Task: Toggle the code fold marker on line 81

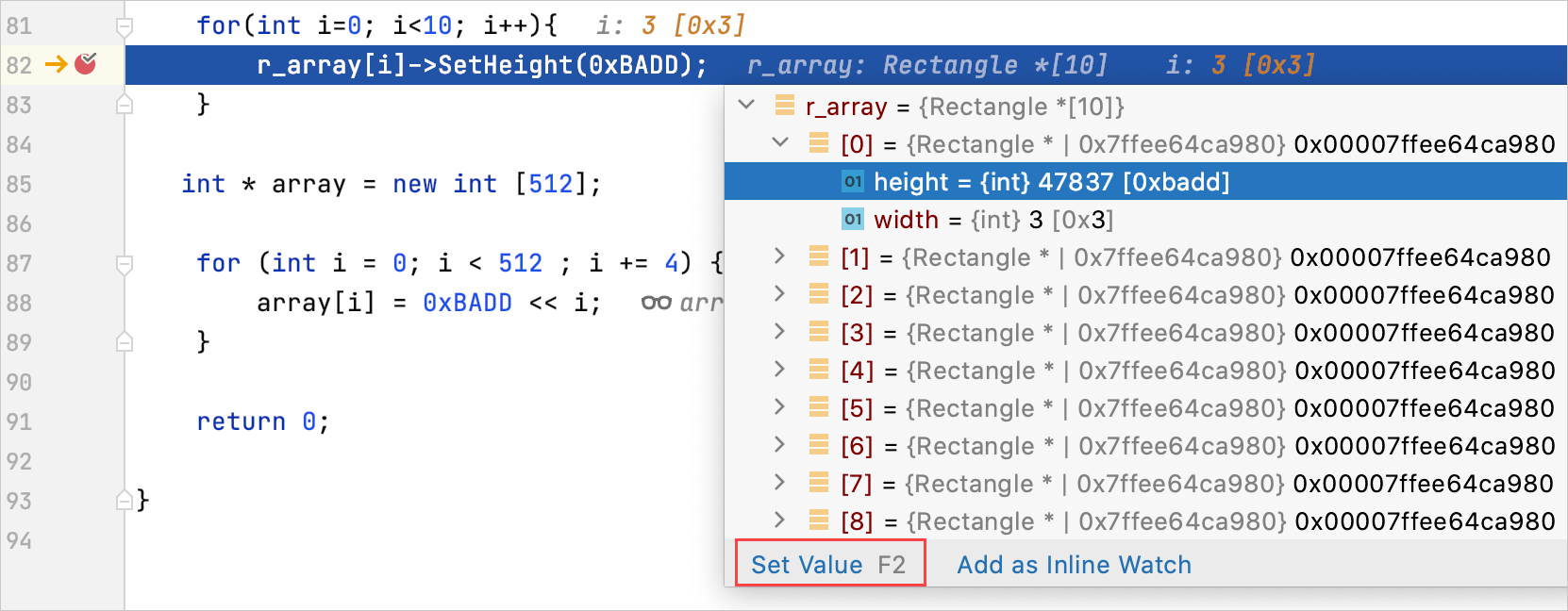Action: tap(125, 25)
